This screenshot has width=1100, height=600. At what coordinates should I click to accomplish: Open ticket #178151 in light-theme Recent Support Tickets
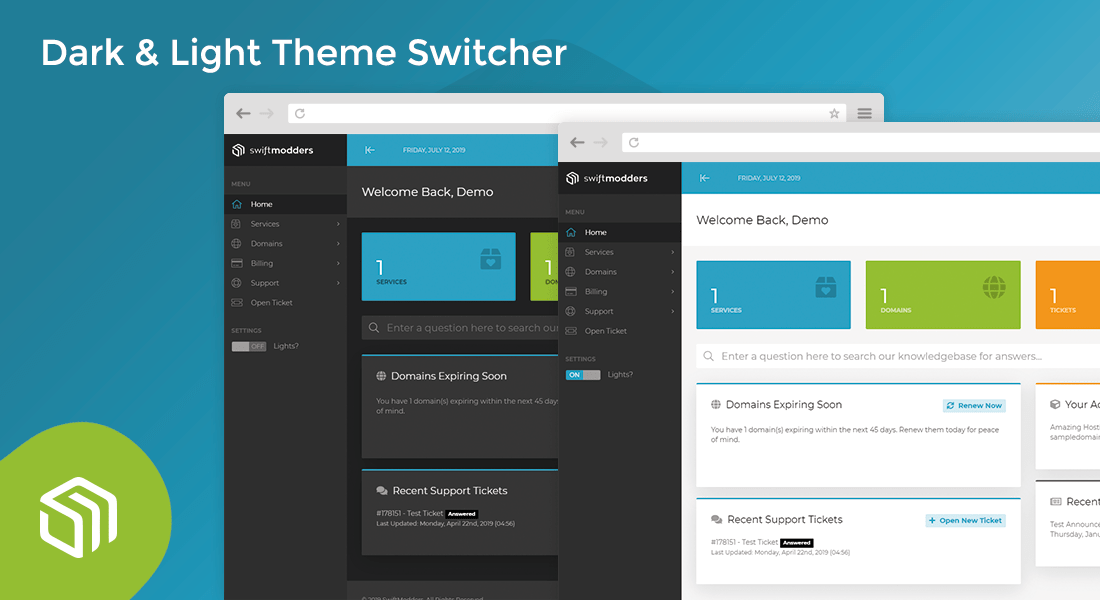click(x=744, y=542)
